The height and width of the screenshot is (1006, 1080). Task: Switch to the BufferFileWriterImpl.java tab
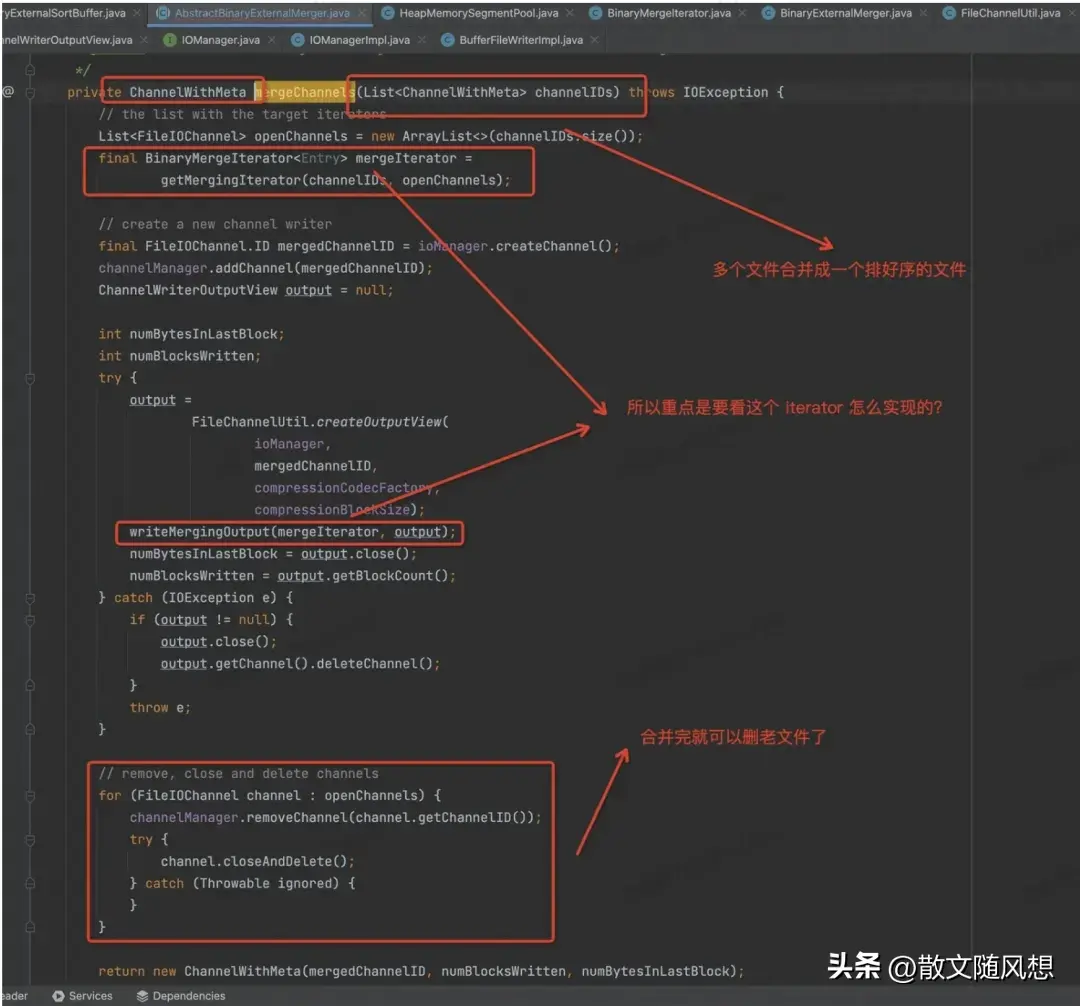point(521,40)
